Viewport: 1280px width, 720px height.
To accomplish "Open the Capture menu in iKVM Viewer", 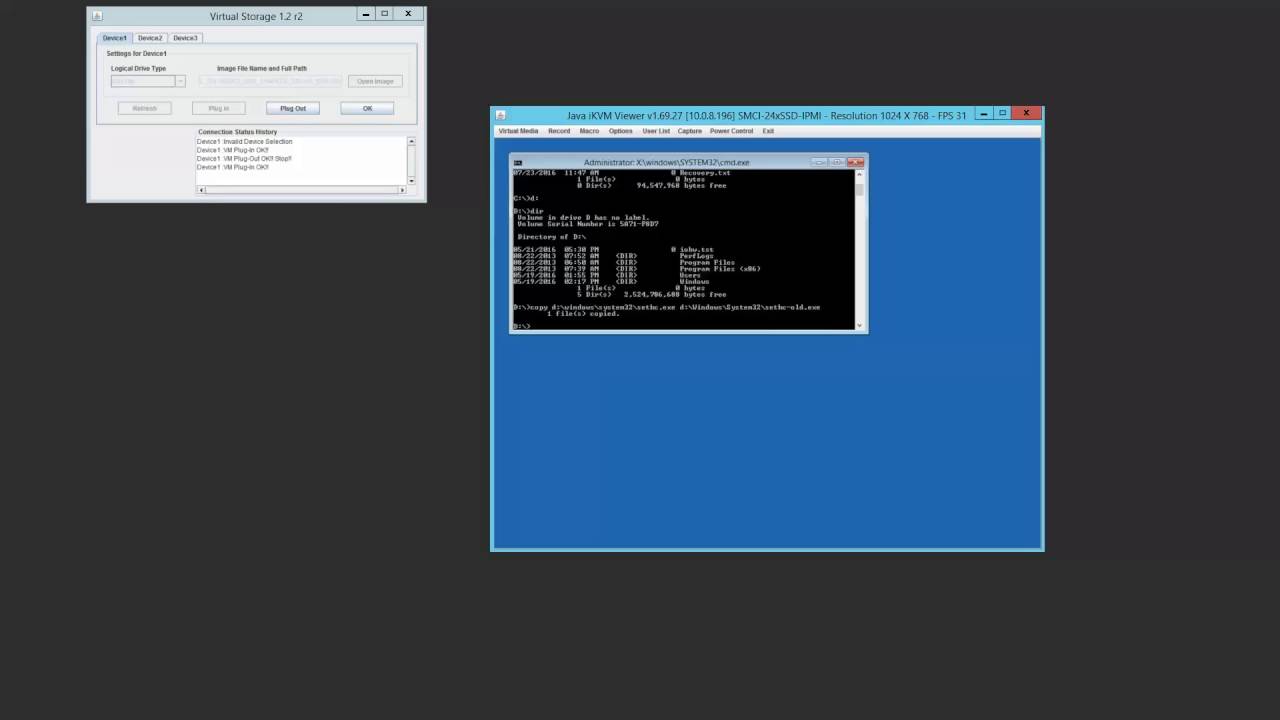I will (x=689, y=131).
